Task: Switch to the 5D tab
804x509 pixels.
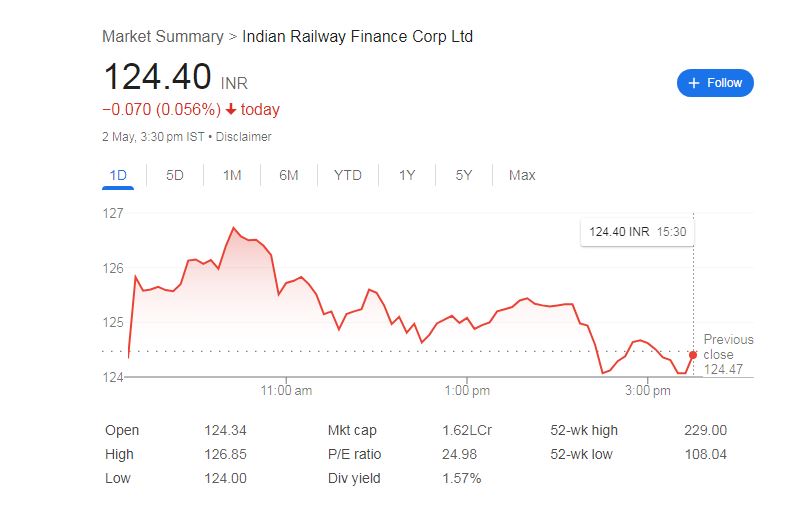Action: [175, 176]
